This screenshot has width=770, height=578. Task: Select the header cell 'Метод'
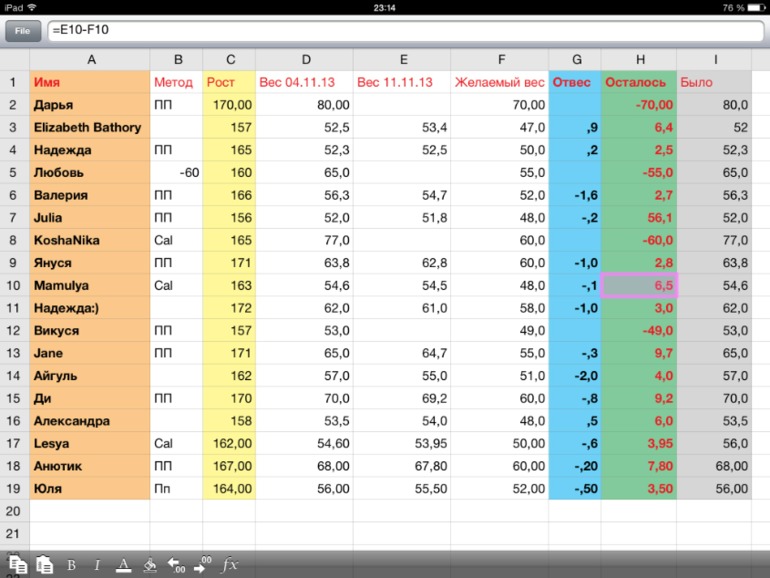click(x=177, y=82)
